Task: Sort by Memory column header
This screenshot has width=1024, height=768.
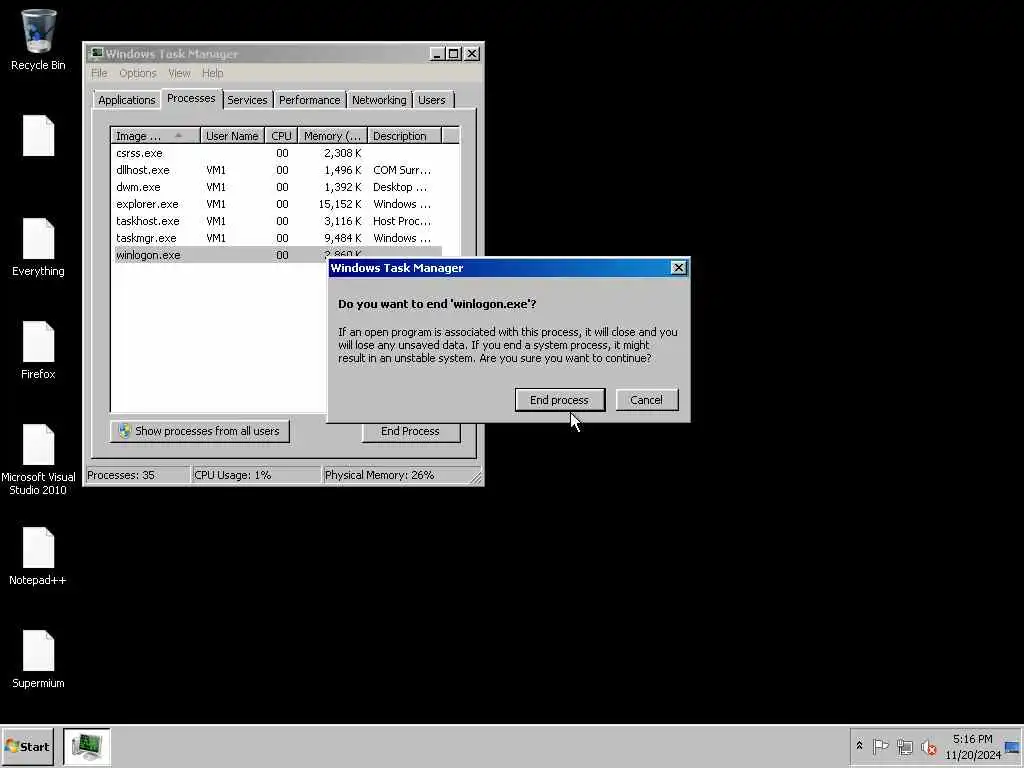Action: point(333,136)
